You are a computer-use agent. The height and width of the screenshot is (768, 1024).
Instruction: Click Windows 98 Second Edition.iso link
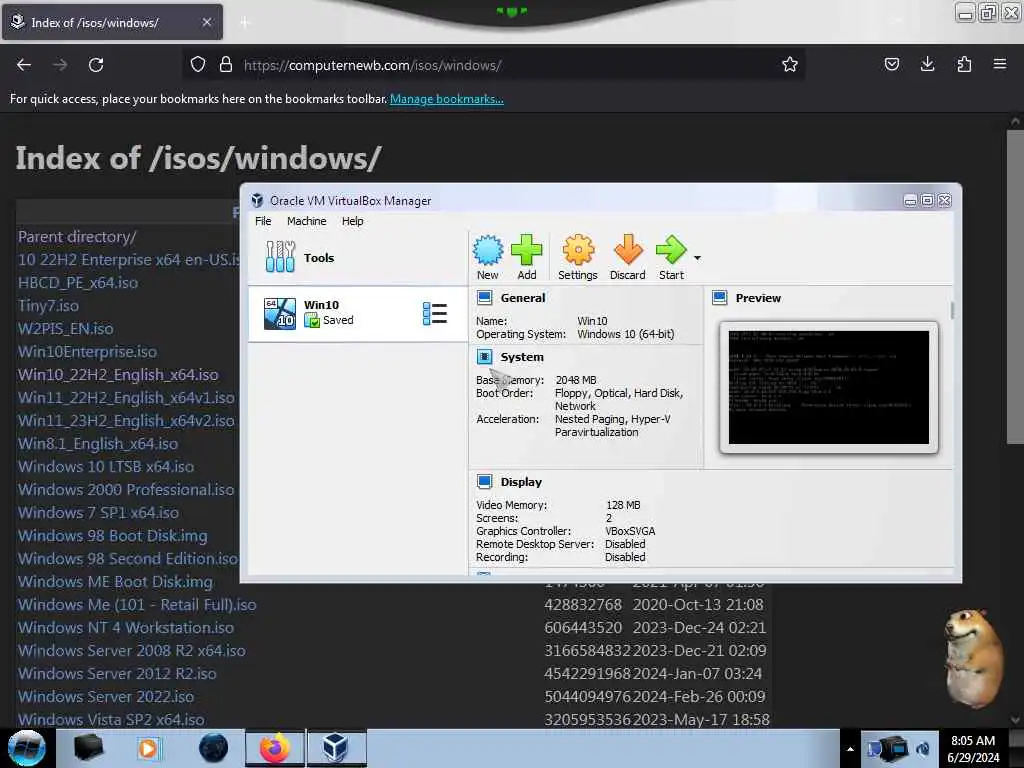pos(128,559)
